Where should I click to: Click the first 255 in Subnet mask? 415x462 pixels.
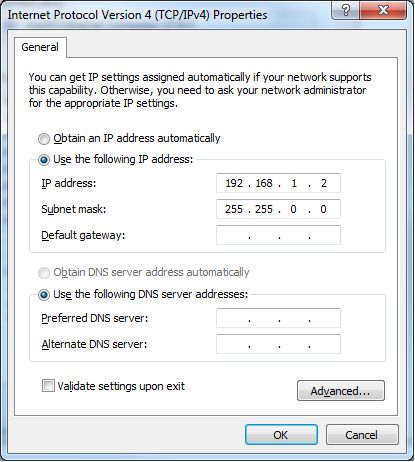coord(234,209)
